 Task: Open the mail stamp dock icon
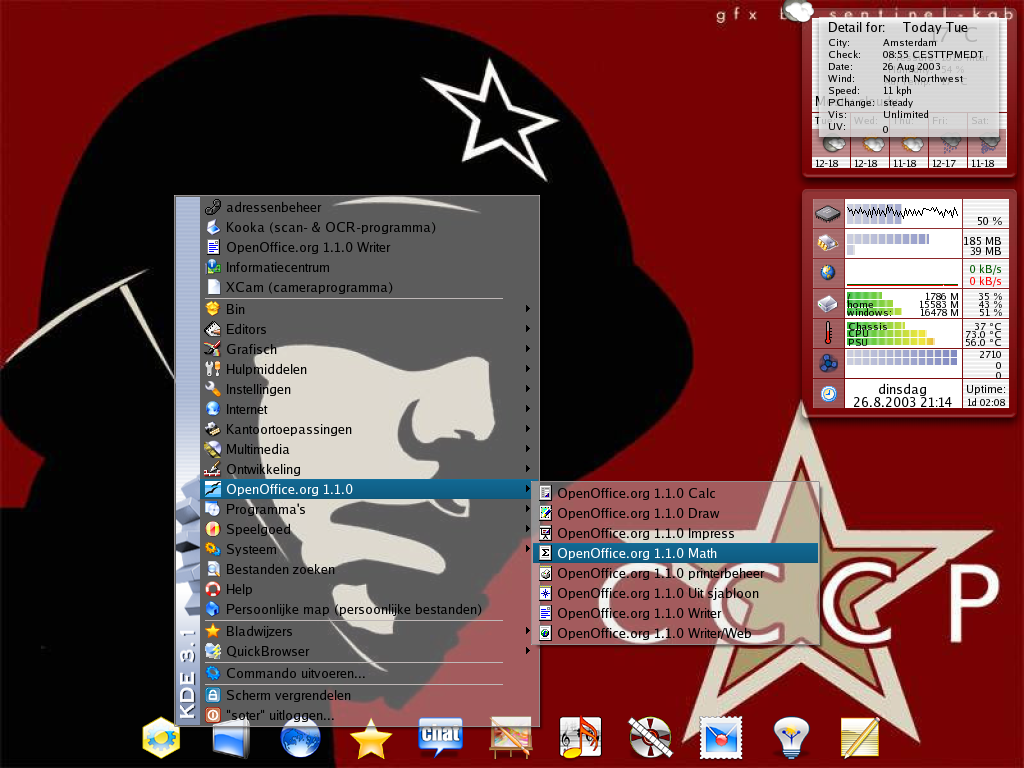click(721, 738)
